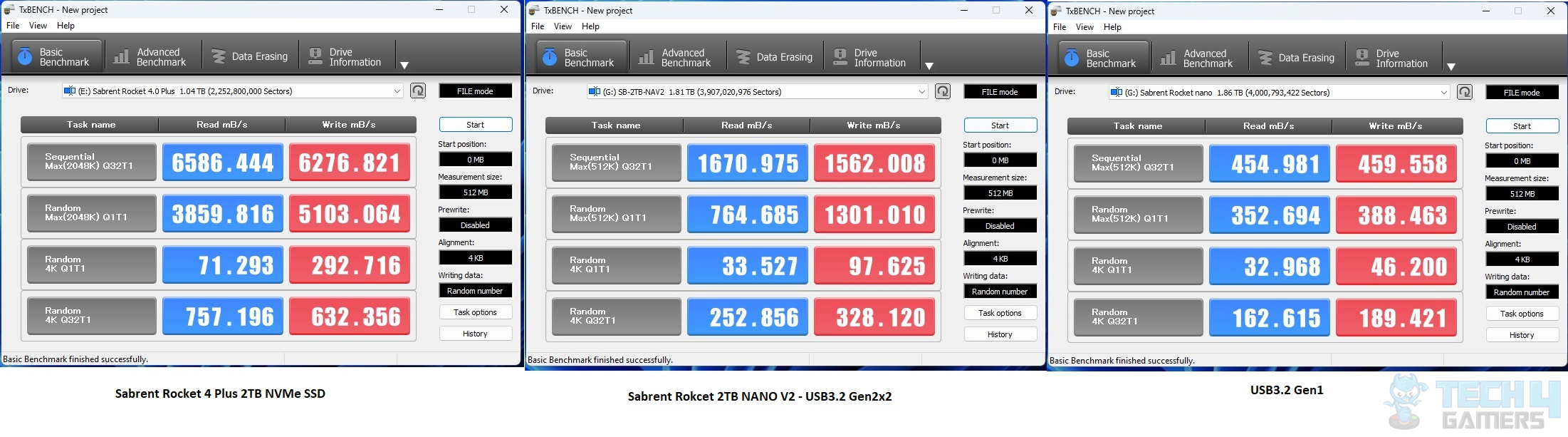Open the View menu in the Rocket 4.0 Plus window
The image size is (1568, 437).
(x=38, y=26)
